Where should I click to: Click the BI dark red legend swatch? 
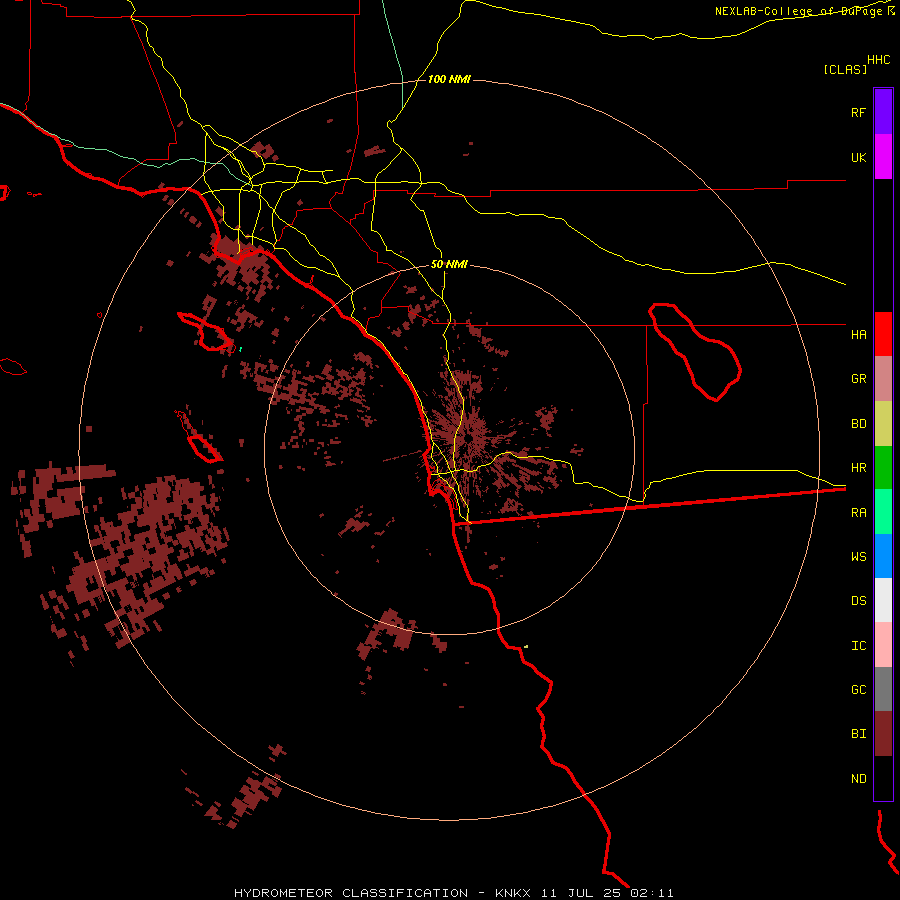coord(883,734)
